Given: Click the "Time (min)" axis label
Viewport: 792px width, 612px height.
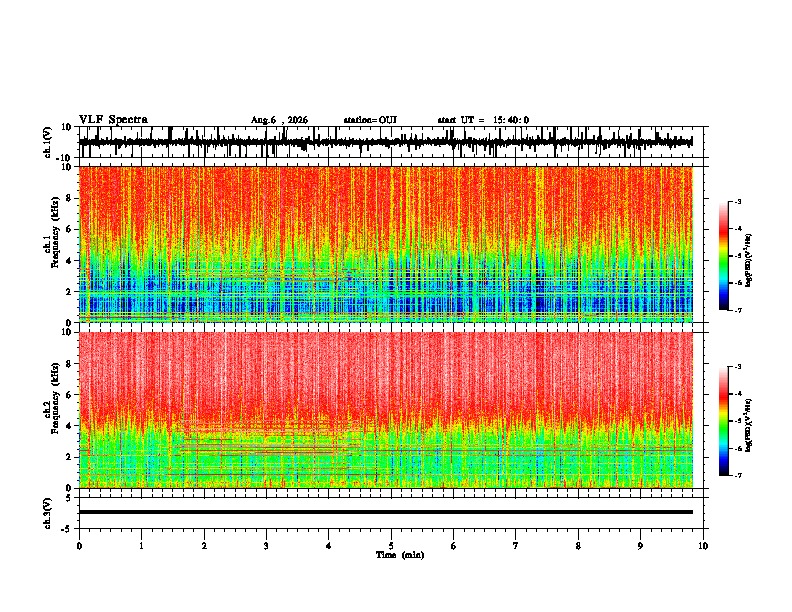Looking at the screenshot, I should (x=400, y=555).
